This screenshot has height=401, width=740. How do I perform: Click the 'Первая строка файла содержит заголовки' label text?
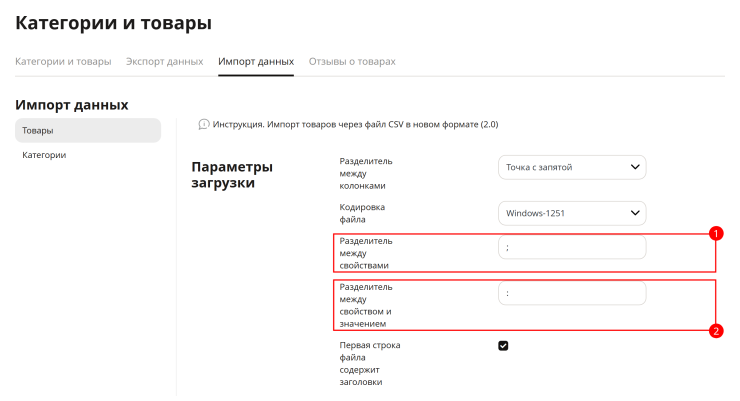pyautogui.click(x=370, y=364)
